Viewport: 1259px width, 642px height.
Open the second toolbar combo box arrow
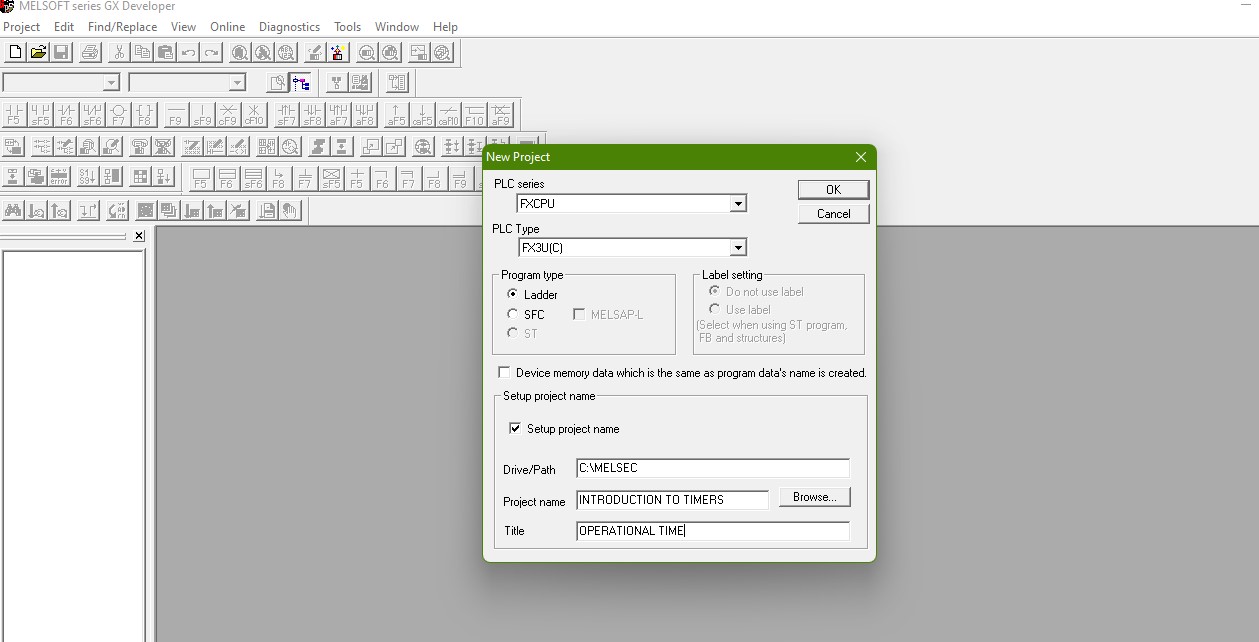click(237, 83)
